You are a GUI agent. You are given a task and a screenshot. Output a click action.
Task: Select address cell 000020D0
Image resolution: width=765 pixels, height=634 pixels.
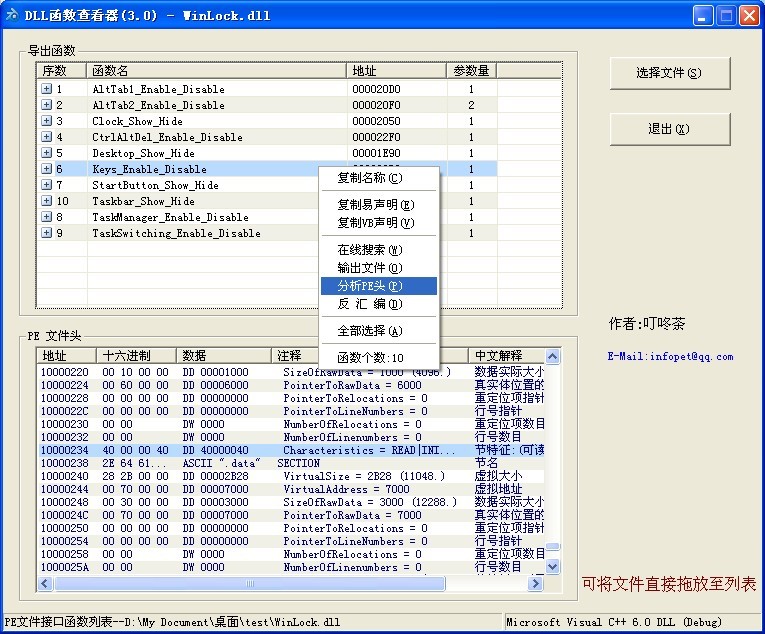(376, 89)
